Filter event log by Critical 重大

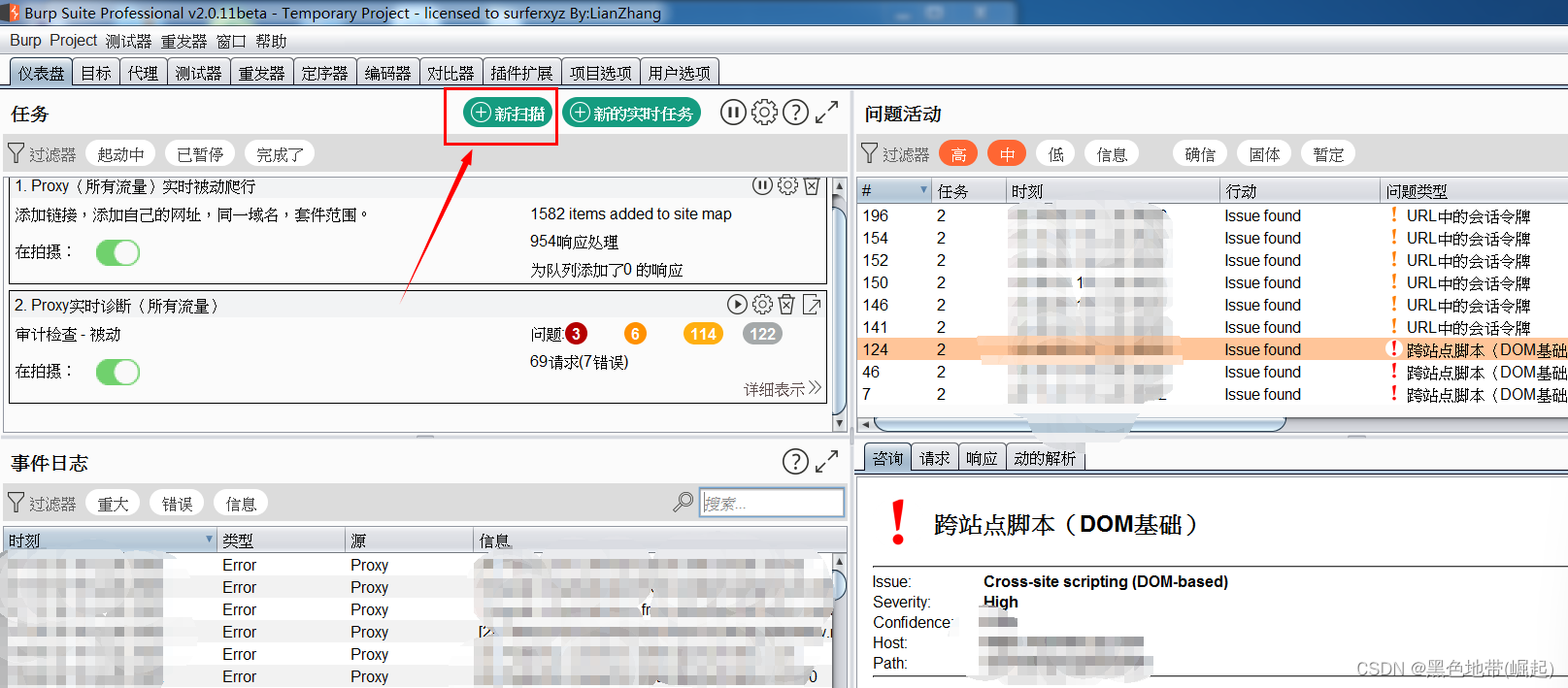[113, 504]
